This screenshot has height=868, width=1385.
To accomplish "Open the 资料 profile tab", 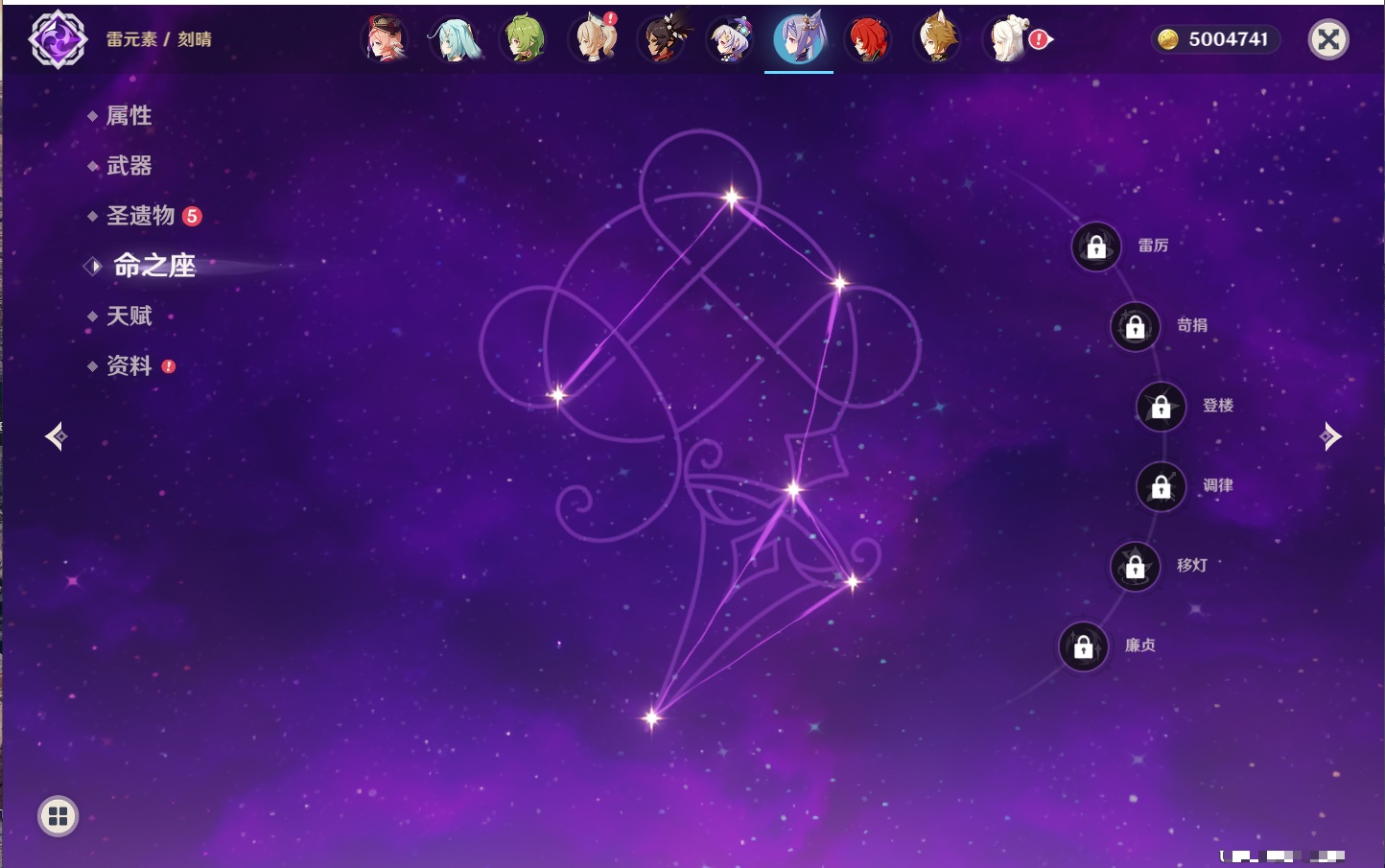I will coord(129,365).
